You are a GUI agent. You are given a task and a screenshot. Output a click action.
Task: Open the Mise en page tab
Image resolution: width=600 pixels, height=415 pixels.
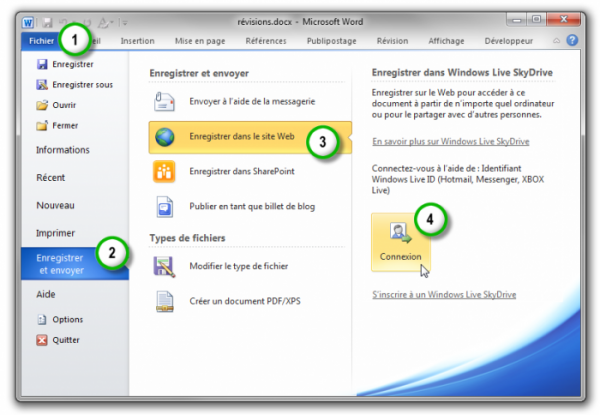coord(200,41)
